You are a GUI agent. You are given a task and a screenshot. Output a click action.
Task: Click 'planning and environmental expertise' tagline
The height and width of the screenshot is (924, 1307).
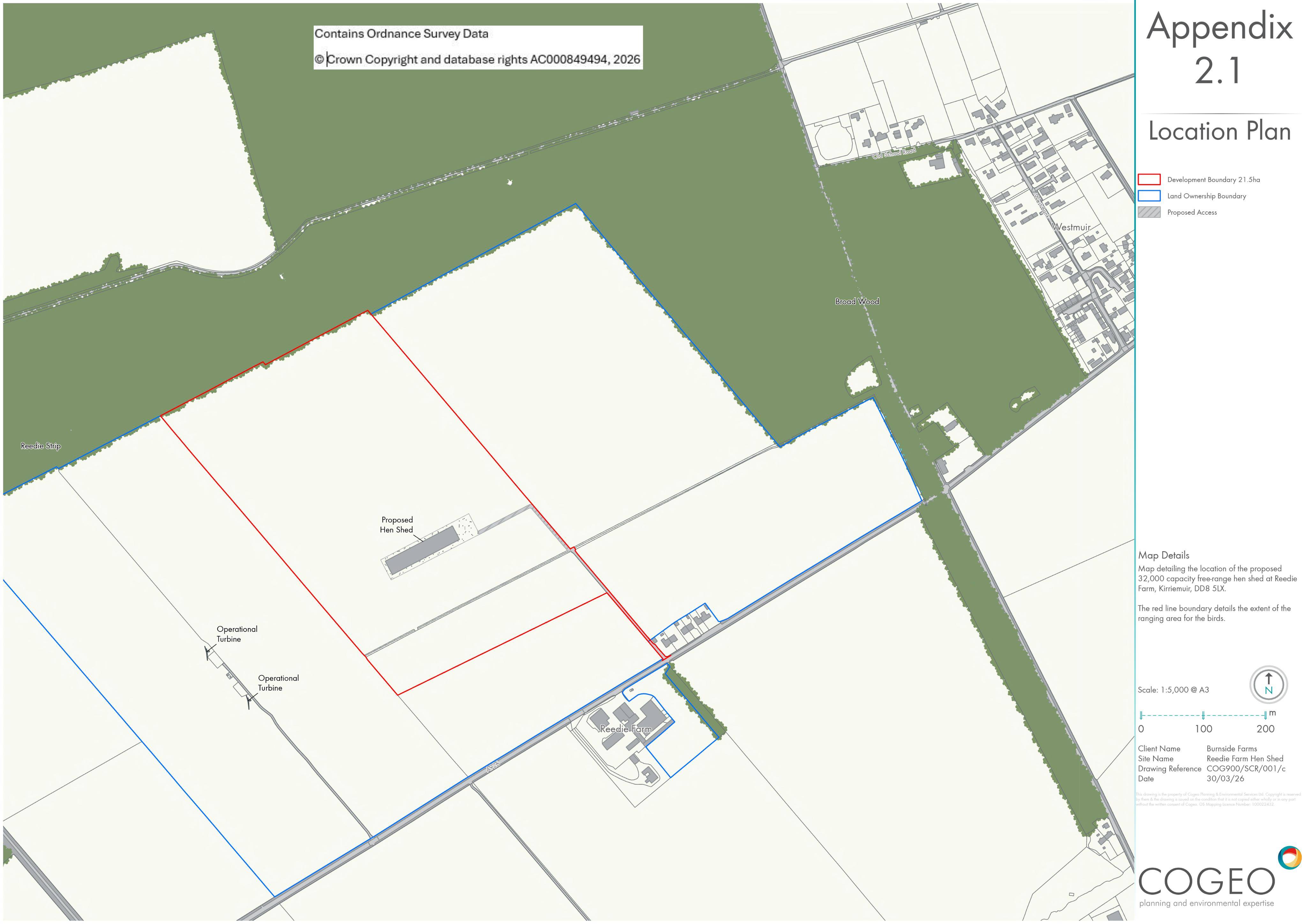click(1207, 903)
